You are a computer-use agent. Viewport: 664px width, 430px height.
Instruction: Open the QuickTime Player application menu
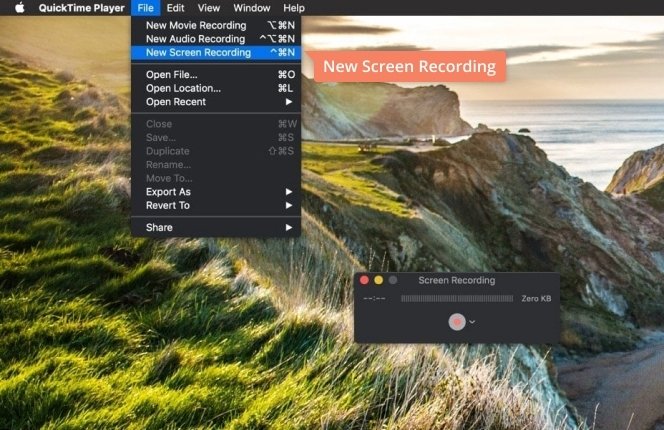pyautogui.click(x=81, y=8)
